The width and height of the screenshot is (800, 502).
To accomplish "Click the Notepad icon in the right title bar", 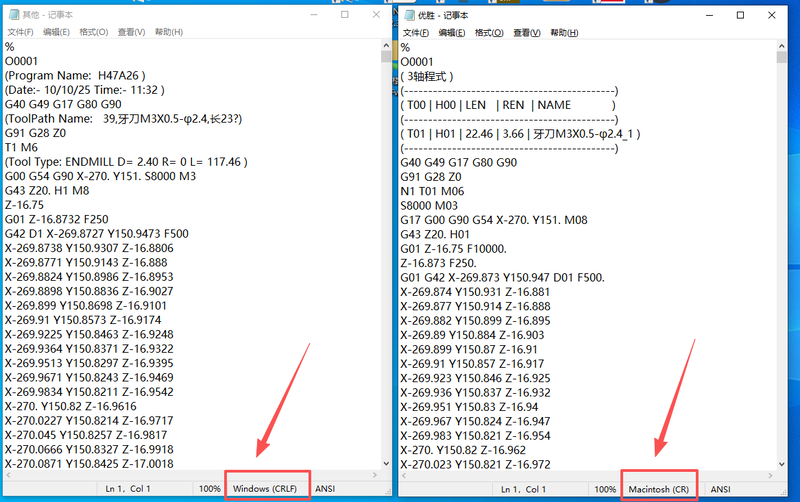I will [x=407, y=15].
